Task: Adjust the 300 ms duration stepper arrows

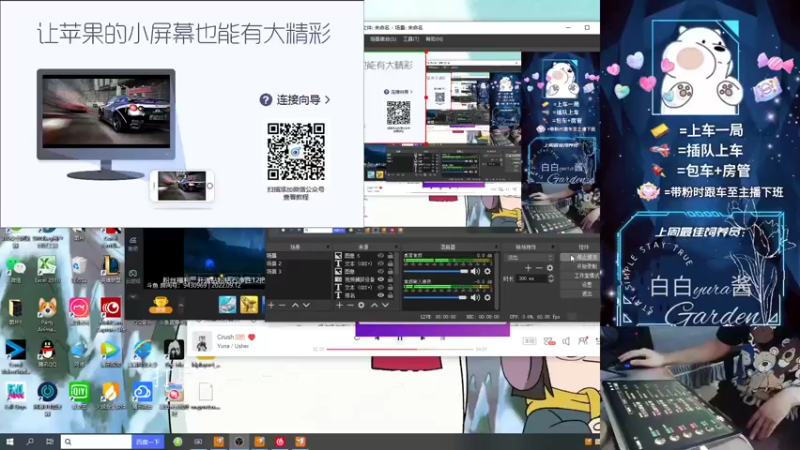Action: click(551, 279)
